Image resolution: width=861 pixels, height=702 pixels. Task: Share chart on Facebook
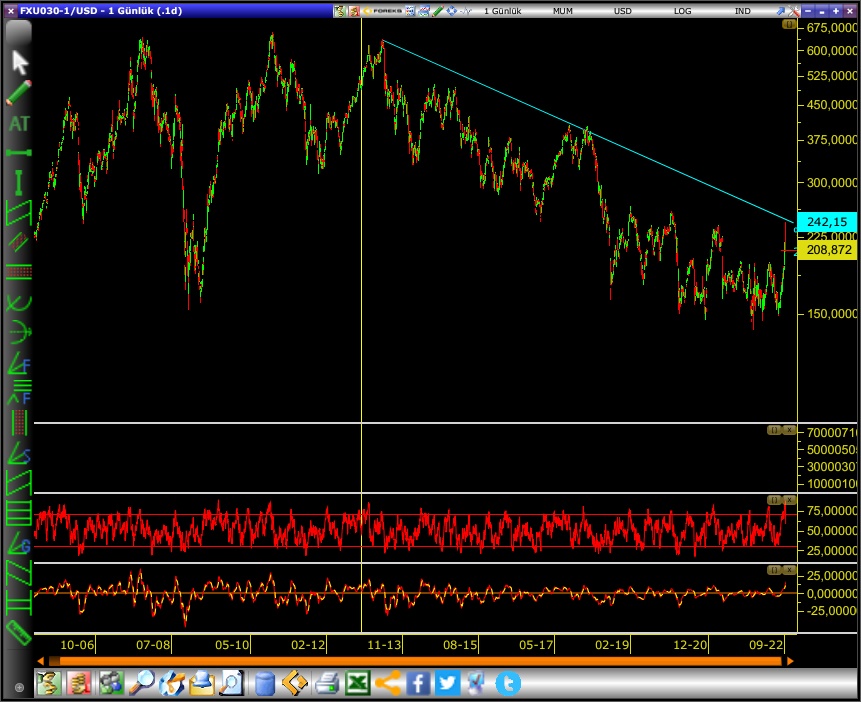[418, 683]
